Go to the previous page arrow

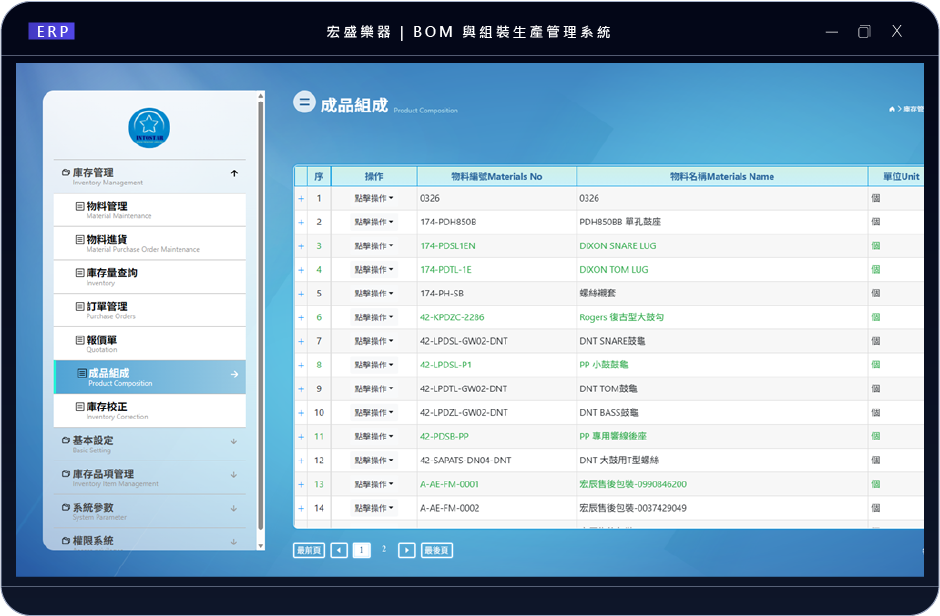click(339, 550)
